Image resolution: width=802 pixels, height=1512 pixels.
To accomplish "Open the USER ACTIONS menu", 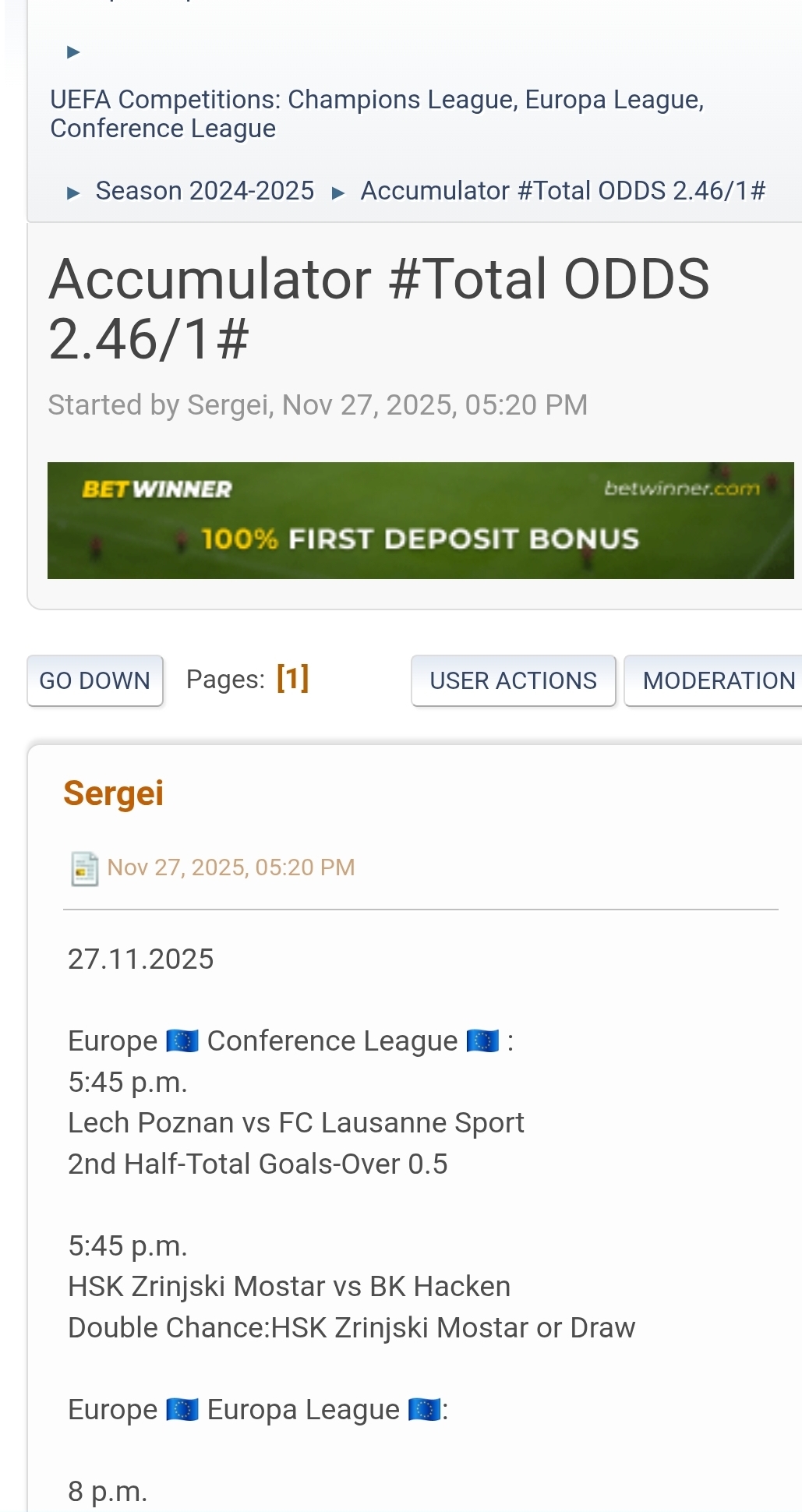I will click(x=513, y=680).
